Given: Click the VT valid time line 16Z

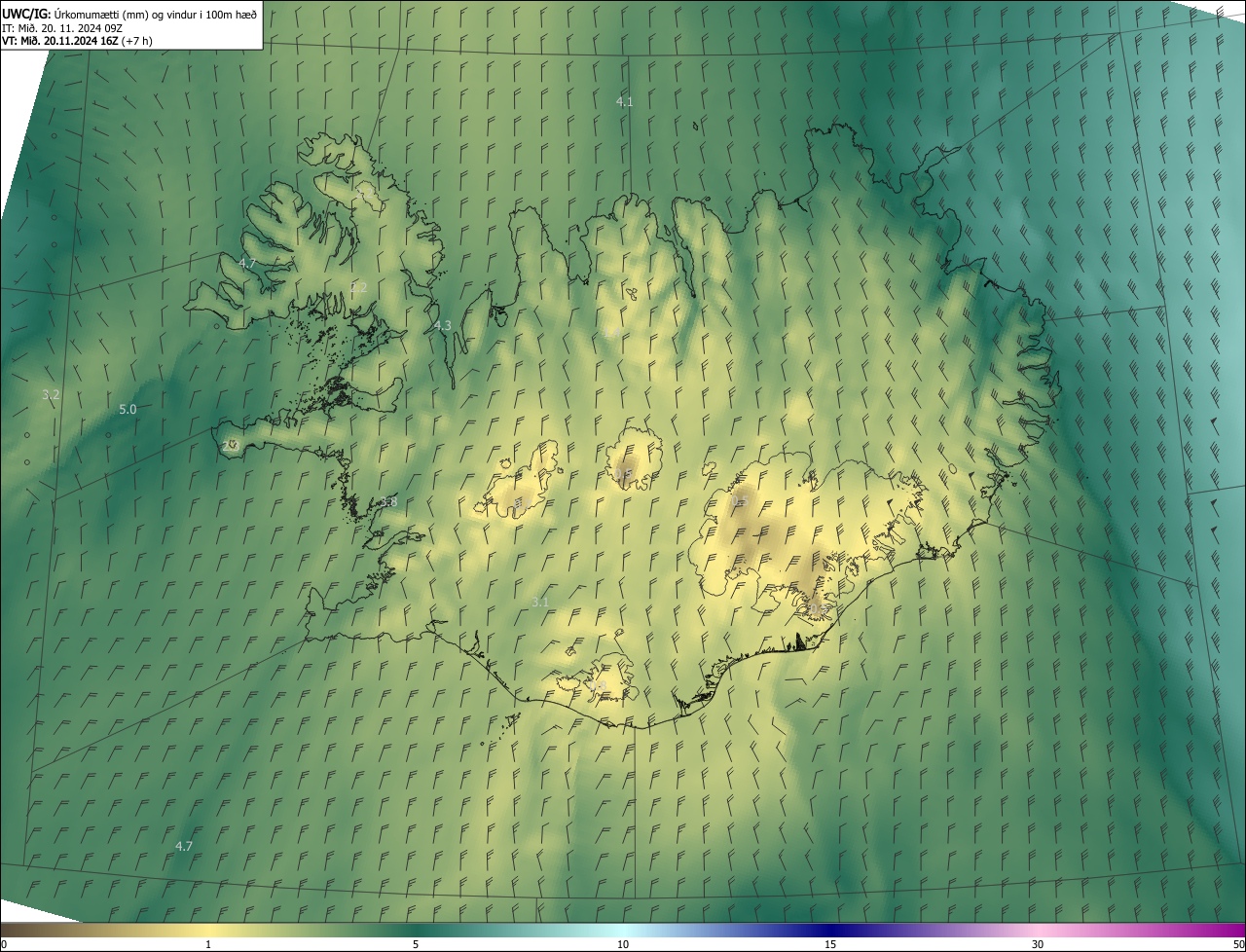Looking at the screenshot, I should tap(77, 41).
